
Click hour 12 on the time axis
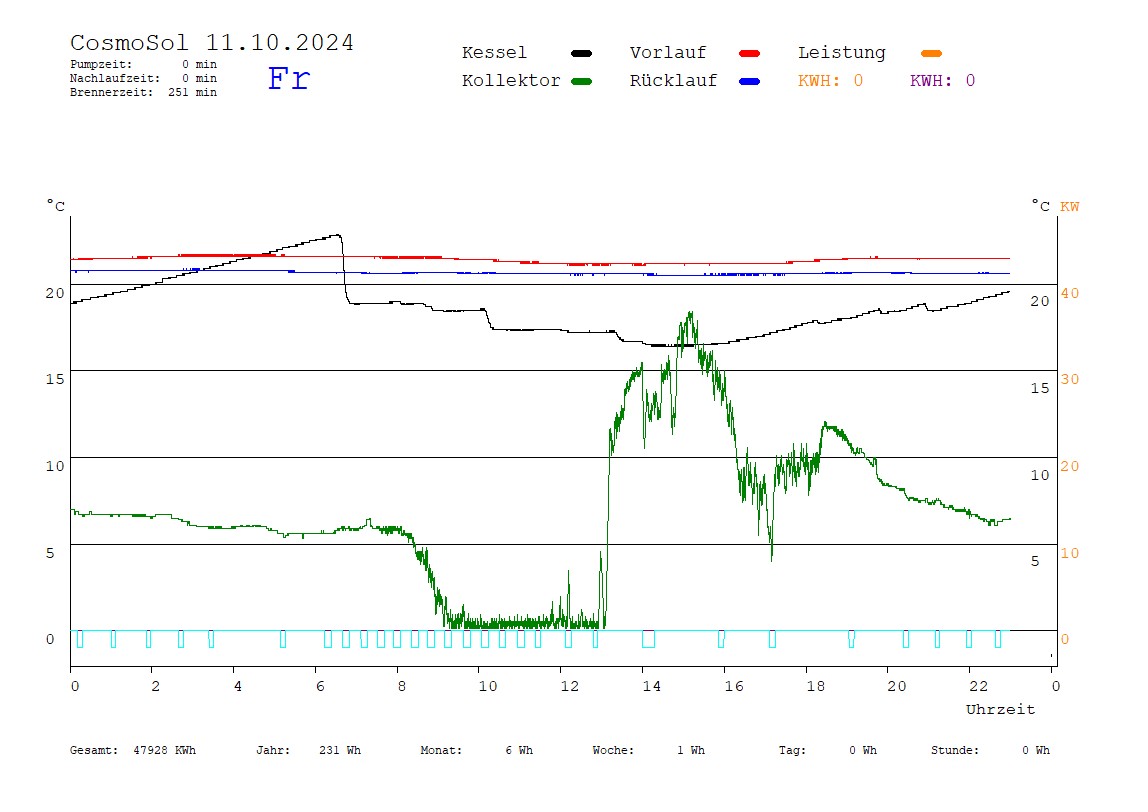click(x=570, y=686)
